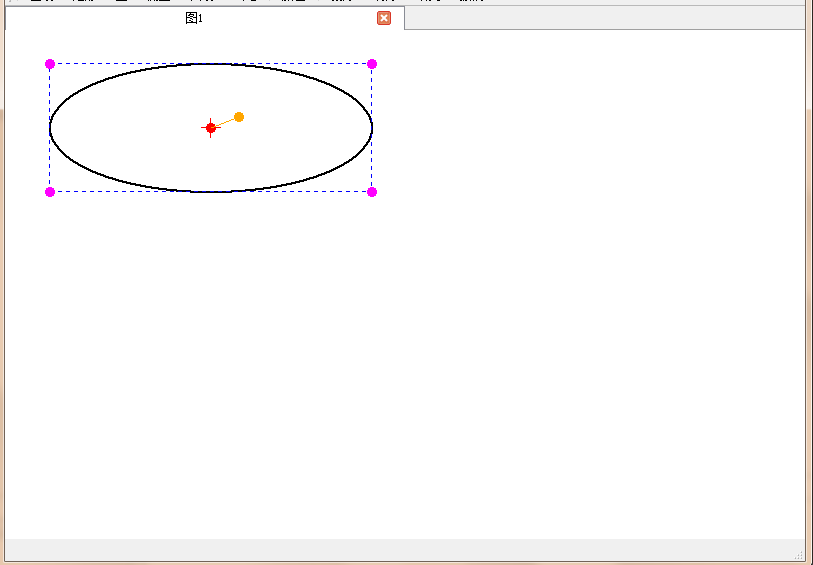
Task: Click the top-left magenta corner handle
Action: (x=50, y=64)
